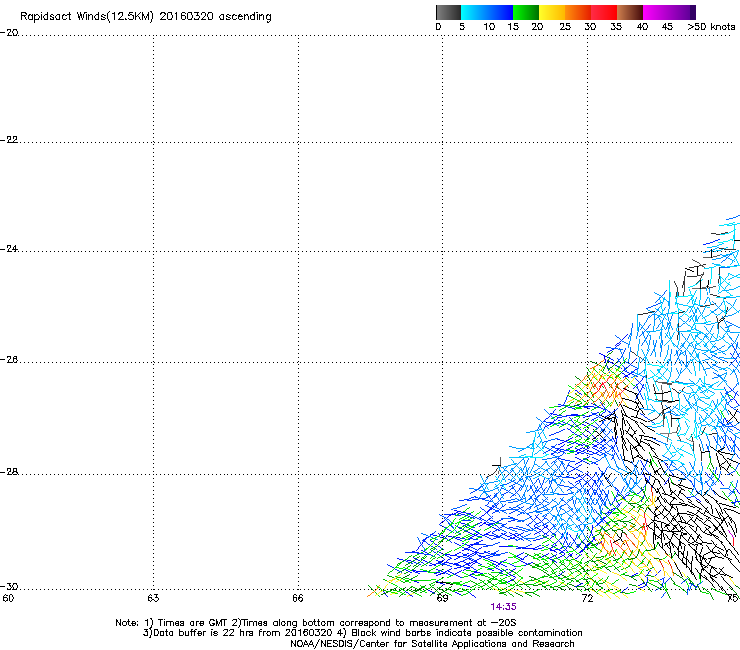Viewport: 740px width, 650px height.
Task: Select the blue 10-15 knots legend color
Action: (x=500, y=12)
